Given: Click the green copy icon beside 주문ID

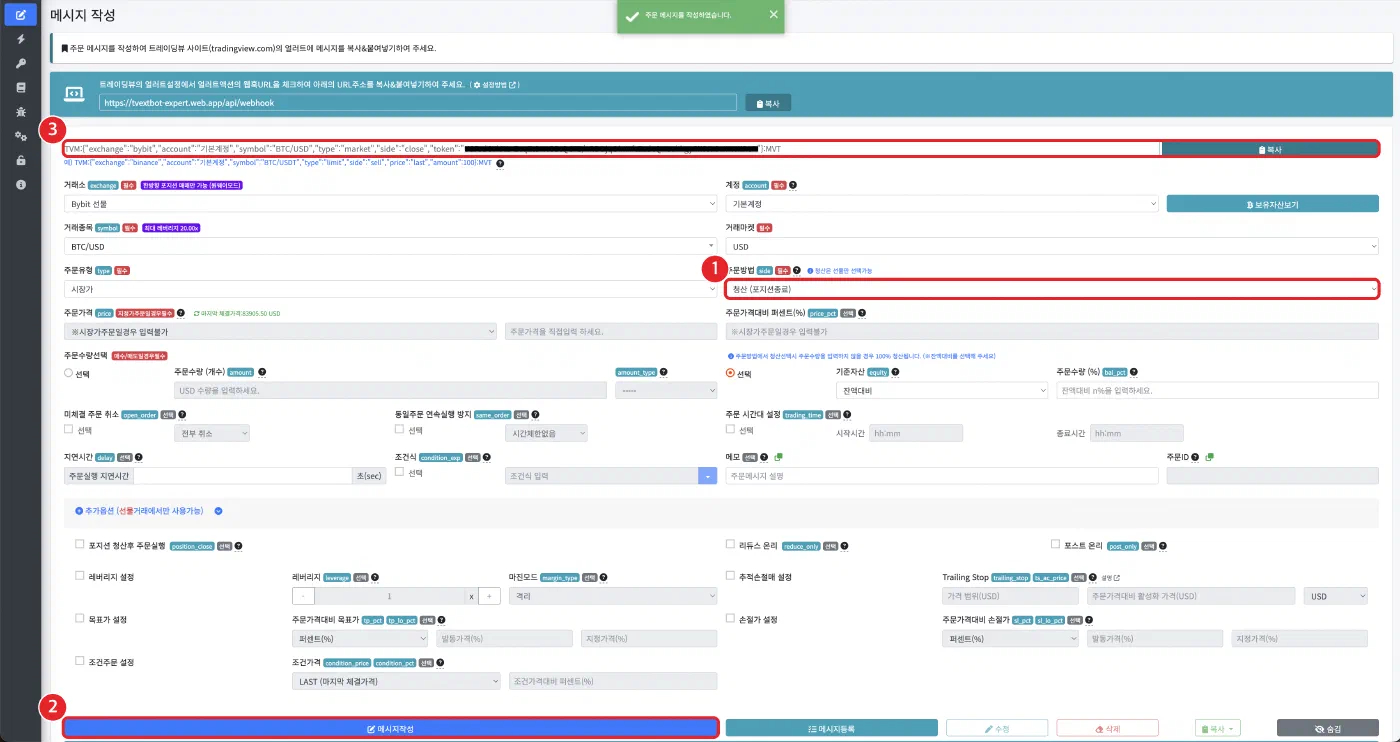Looking at the screenshot, I should 1209,457.
